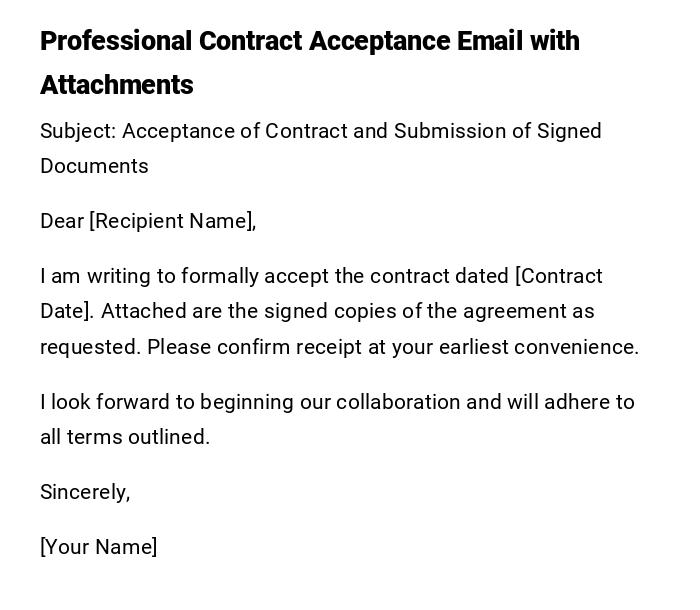Click the phrase "all terms outlined."
Viewport: 700px width, 610px height.
click(x=125, y=438)
